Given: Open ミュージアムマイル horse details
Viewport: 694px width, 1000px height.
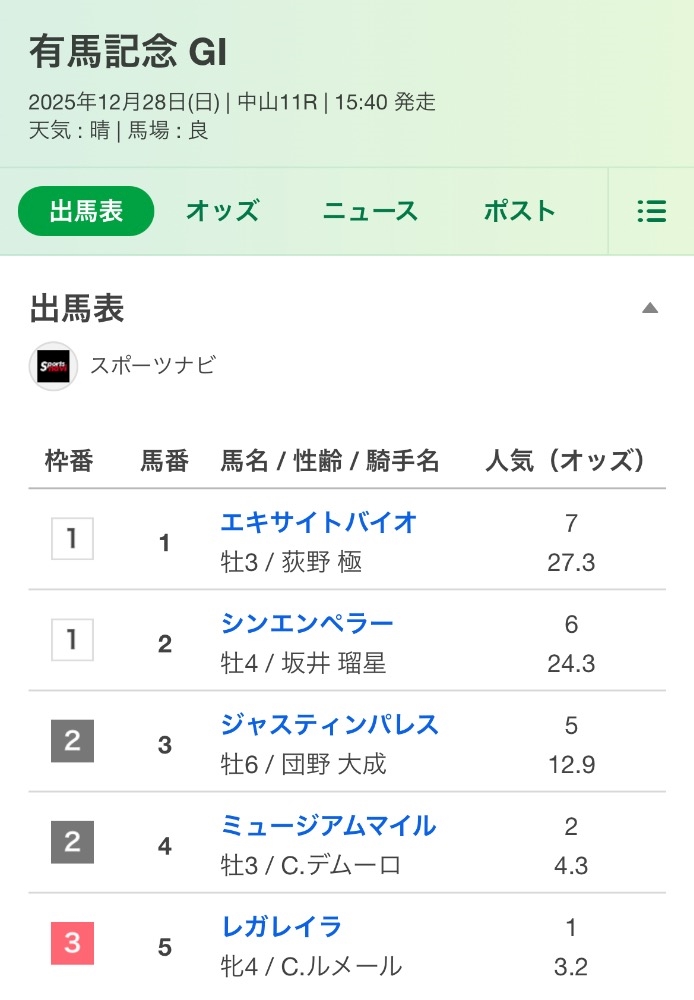Looking at the screenshot, I should pos(328,825).
